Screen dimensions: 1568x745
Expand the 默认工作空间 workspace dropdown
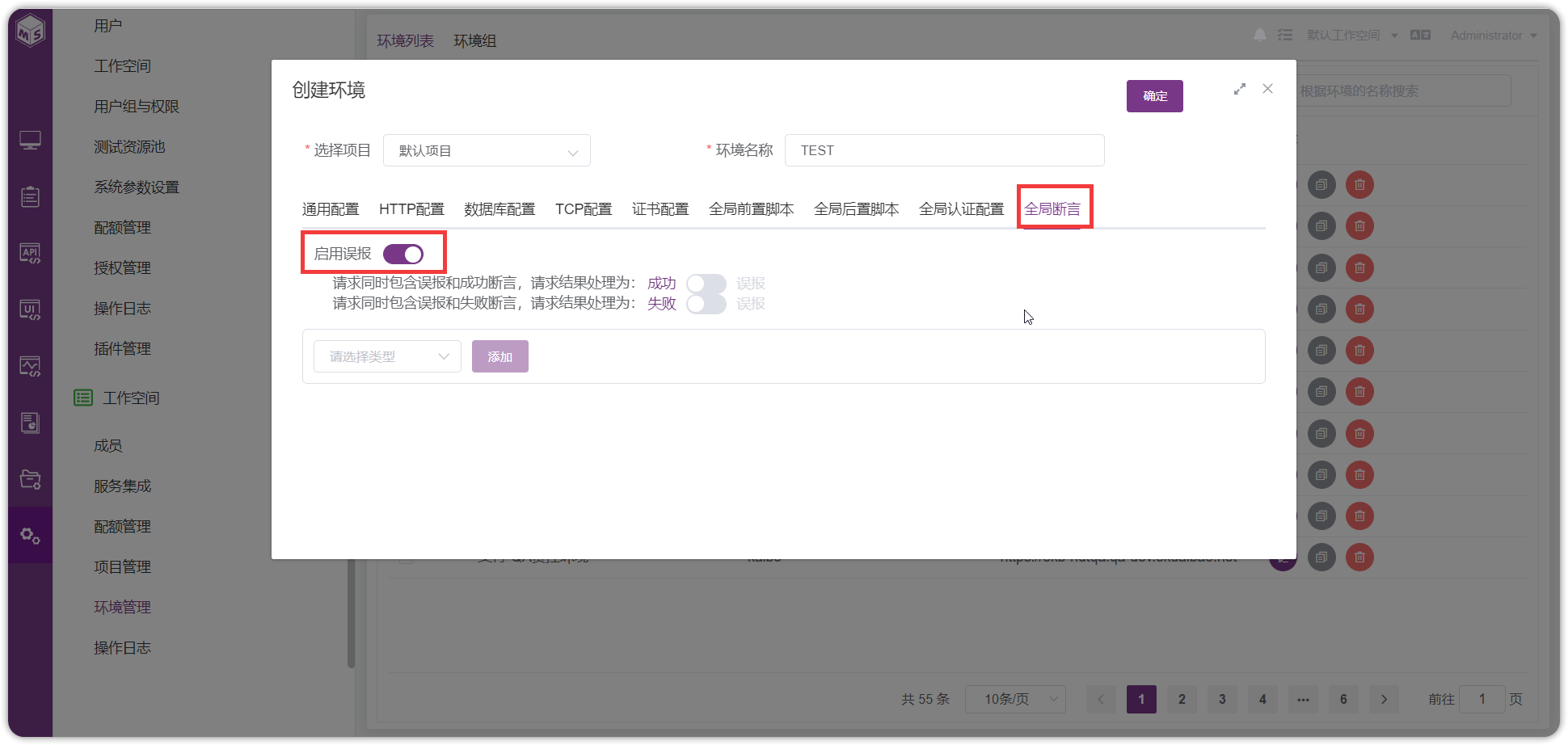pyautogui.click(x=1352, y=35)
